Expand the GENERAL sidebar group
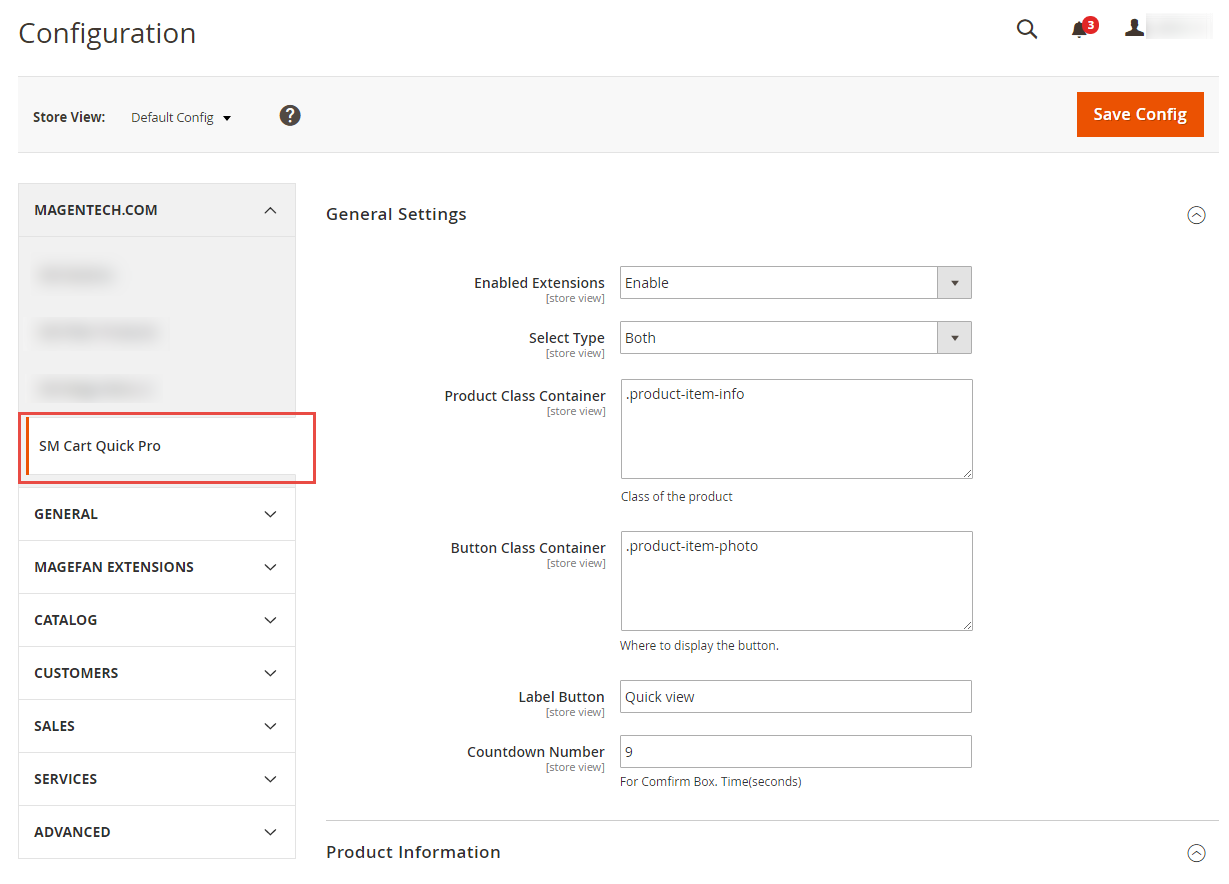This screenshot has height=884, width=1229. [x=157, y=514]
